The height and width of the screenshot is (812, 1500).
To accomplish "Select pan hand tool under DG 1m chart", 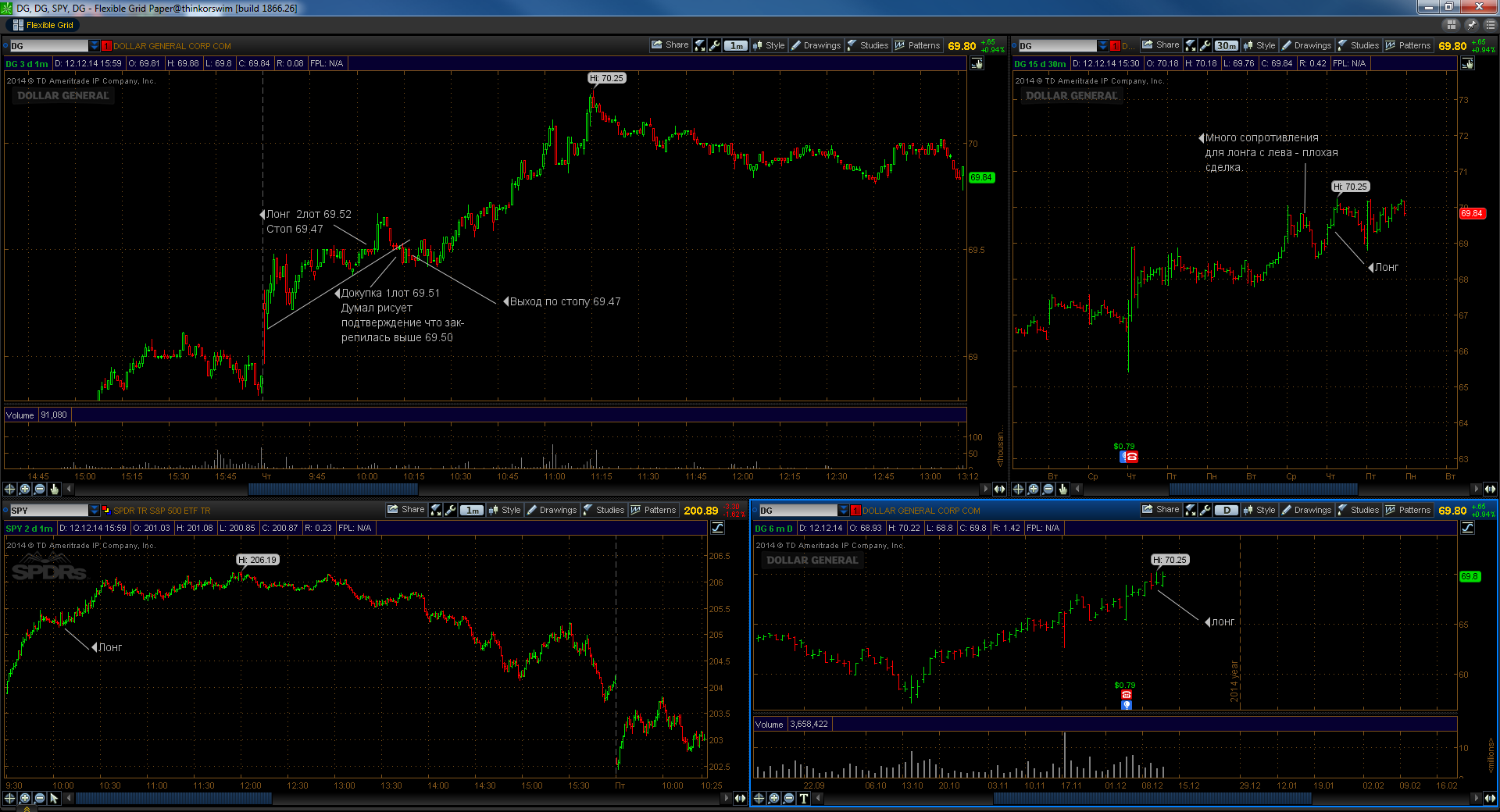I will [x=54, y=489].
